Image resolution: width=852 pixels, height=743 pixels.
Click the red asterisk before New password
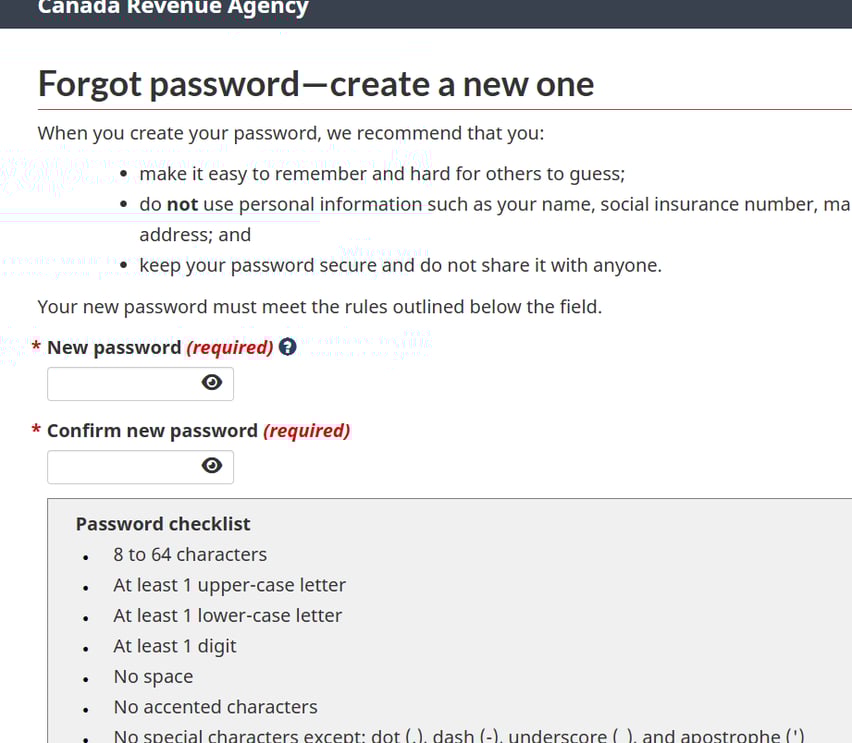(36, 347)
